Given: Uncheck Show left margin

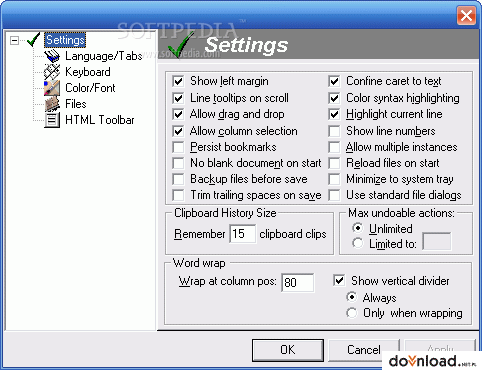Looking at the screenshot, I should click(178, 81).
